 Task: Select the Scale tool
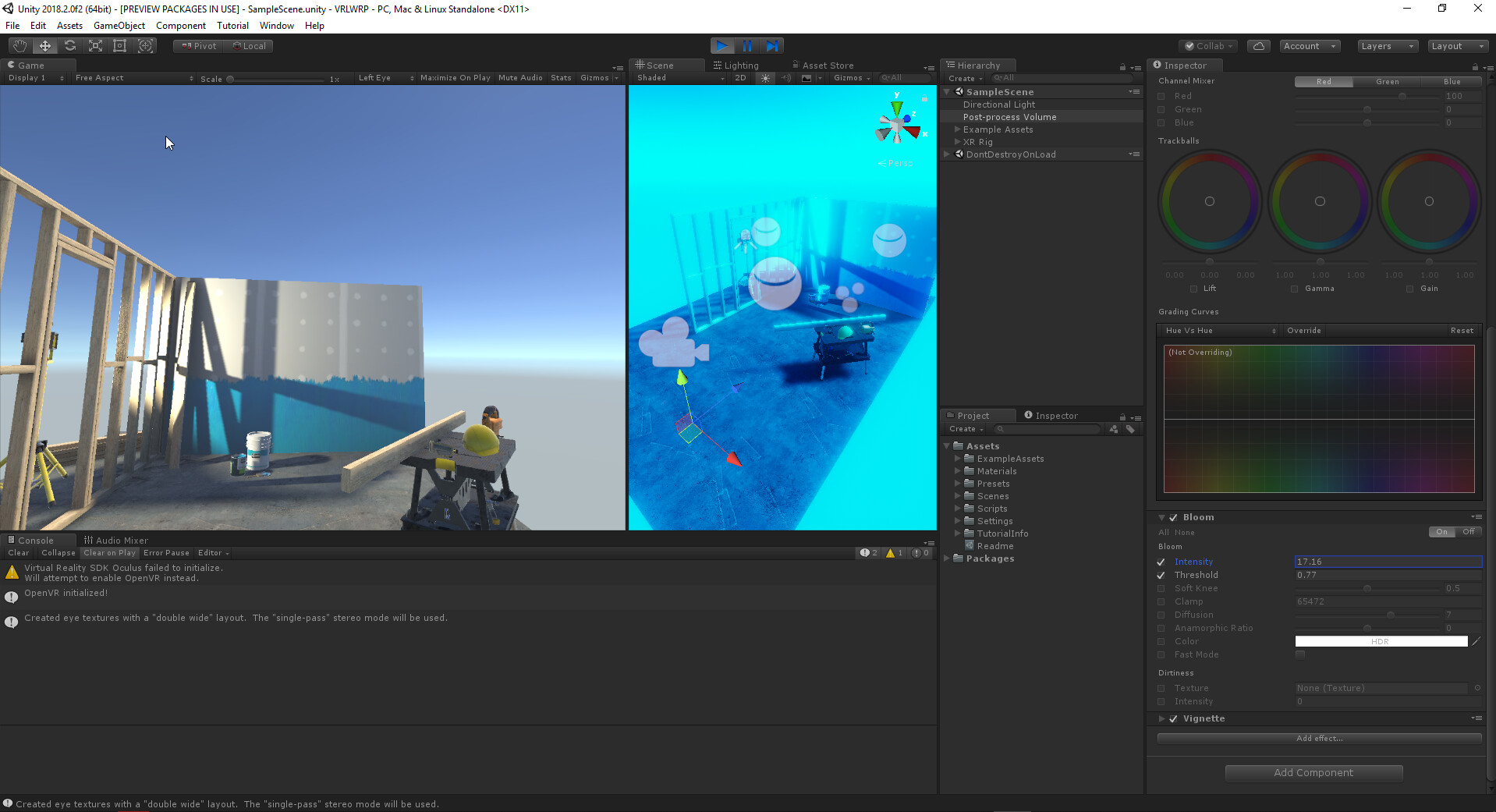[94, 45]
